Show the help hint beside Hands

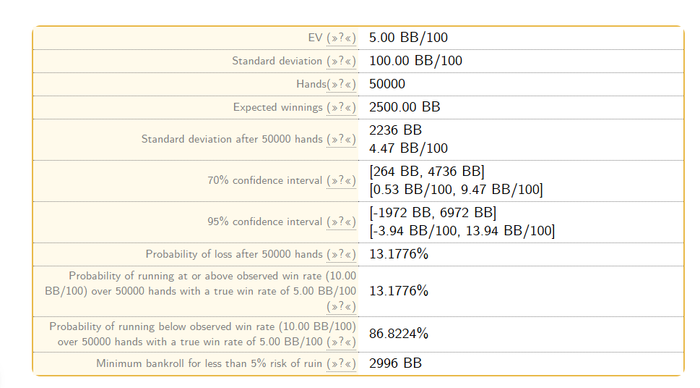pos(341,84)
